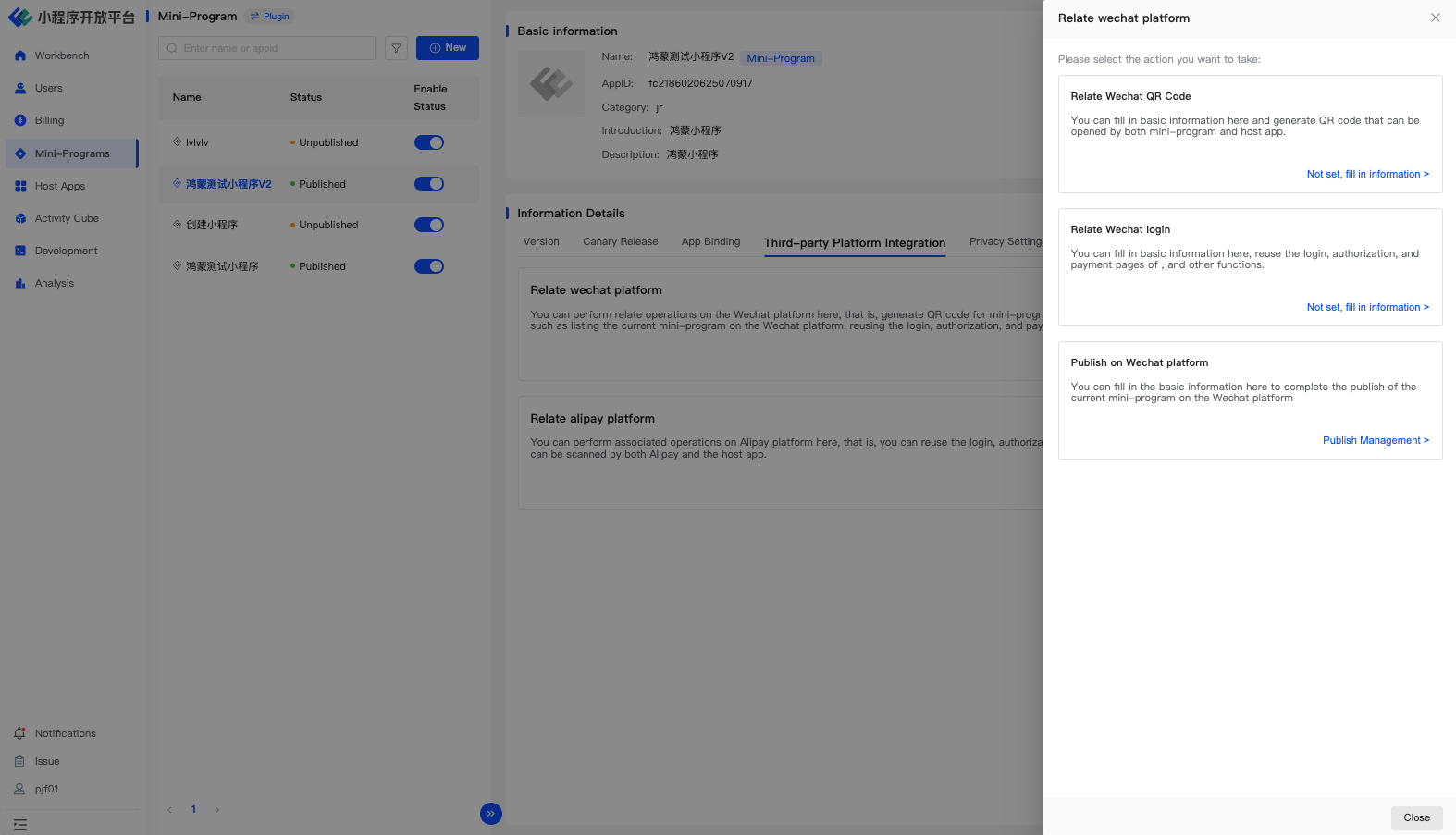1456x835 pixels.
Task: Go to next page arrow in pagination
Action: pyautogui.click(x=217, y=810)
